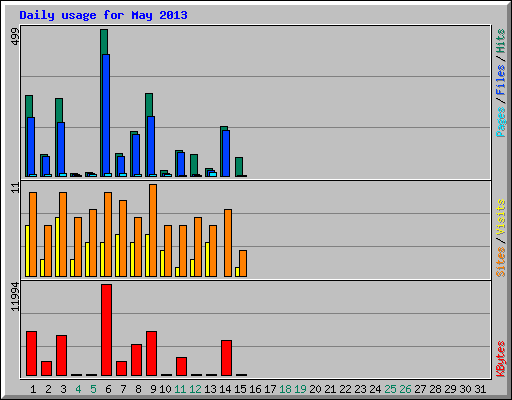Screen dimensions: 512x400
Task: Select green weekend day label 4
Action: (x=78, y=389)
